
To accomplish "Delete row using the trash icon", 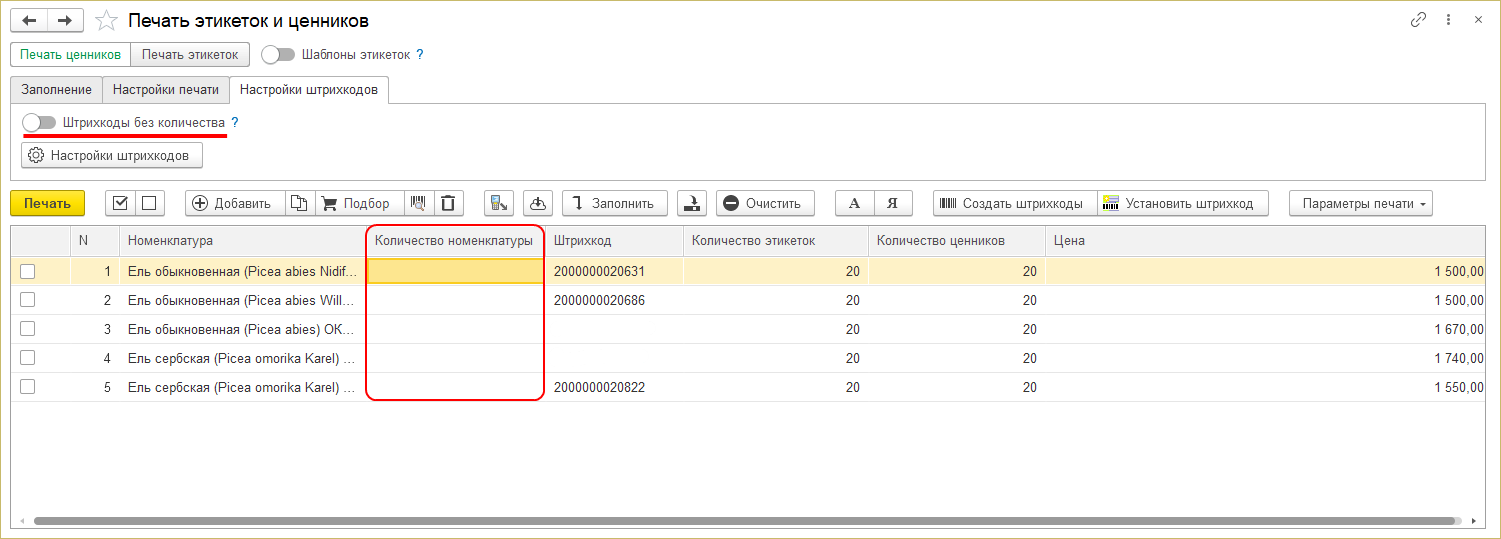I will click(x=449, y=203).
